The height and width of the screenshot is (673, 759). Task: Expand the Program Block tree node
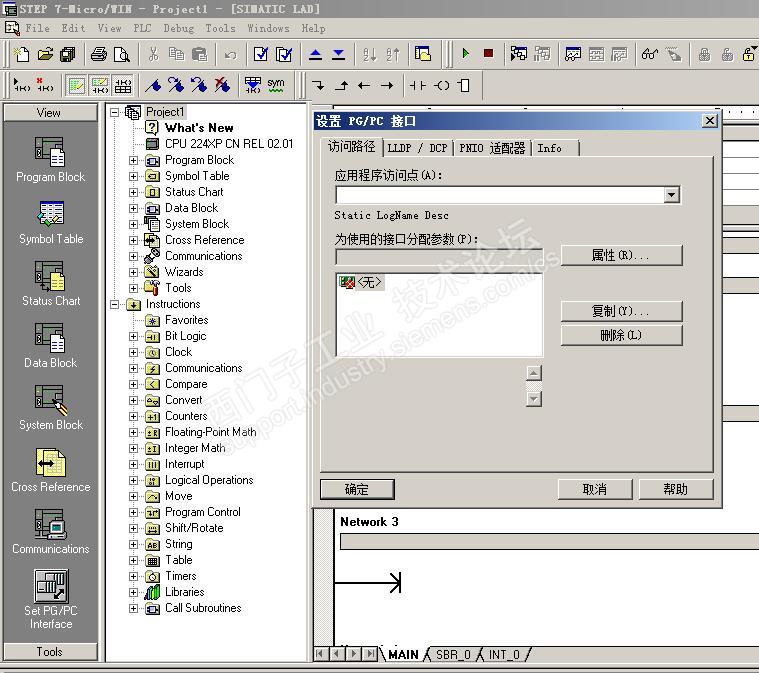(133, 160)
